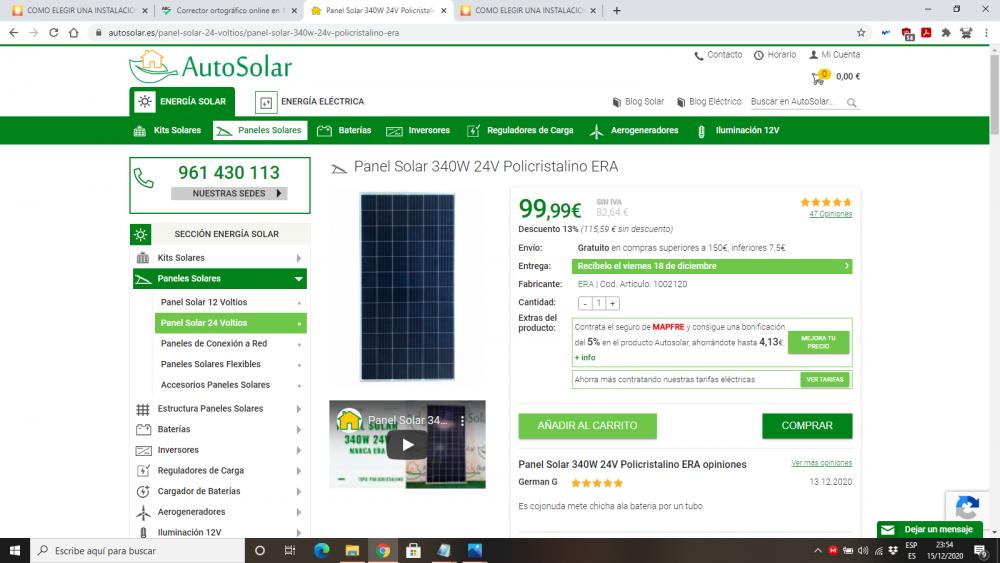The image size is (1000, 563).
Task: Open the 47 Opiniones link
Action: [830, 214]
